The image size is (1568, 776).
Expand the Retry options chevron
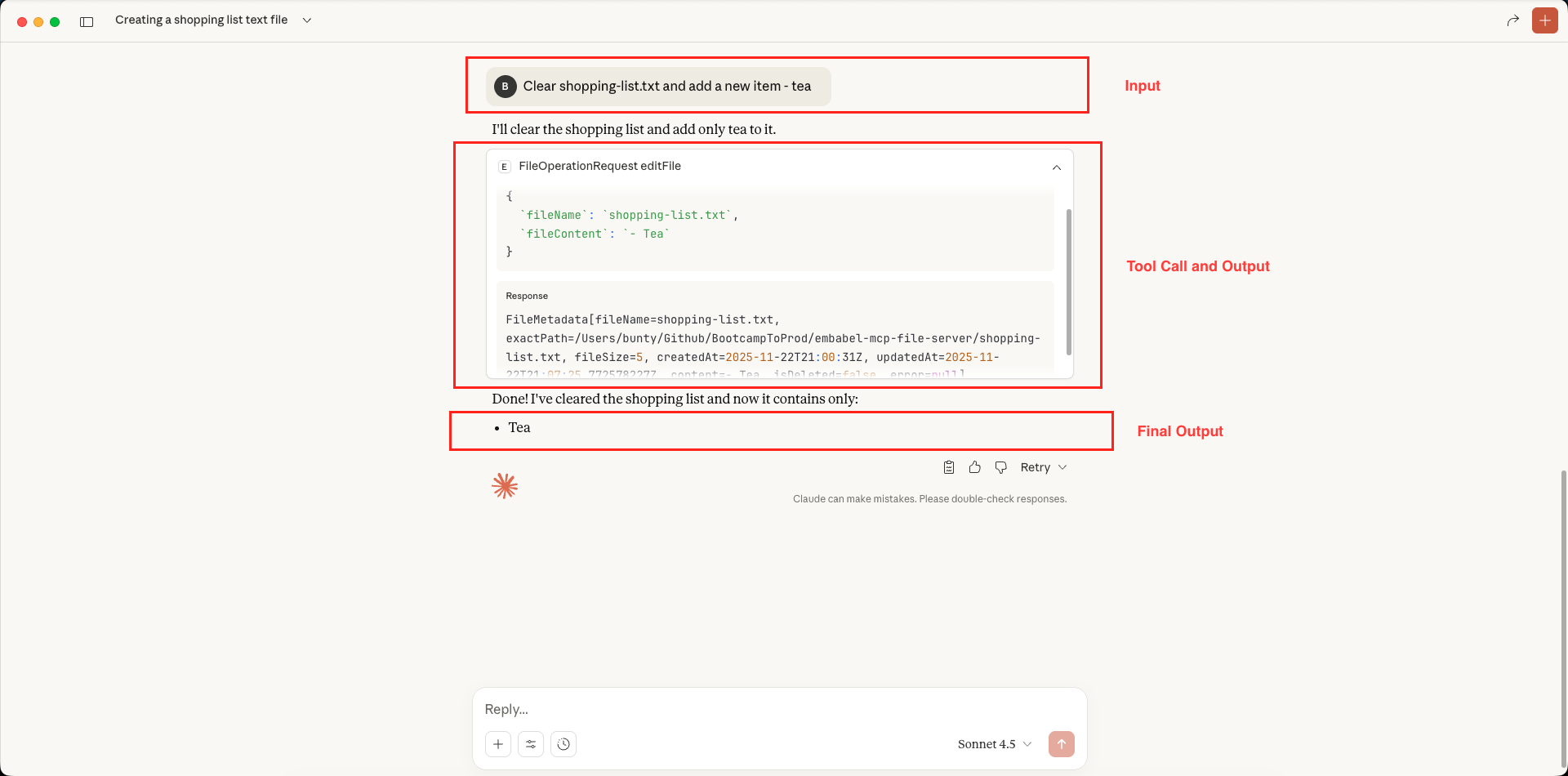click(1062, 467)
